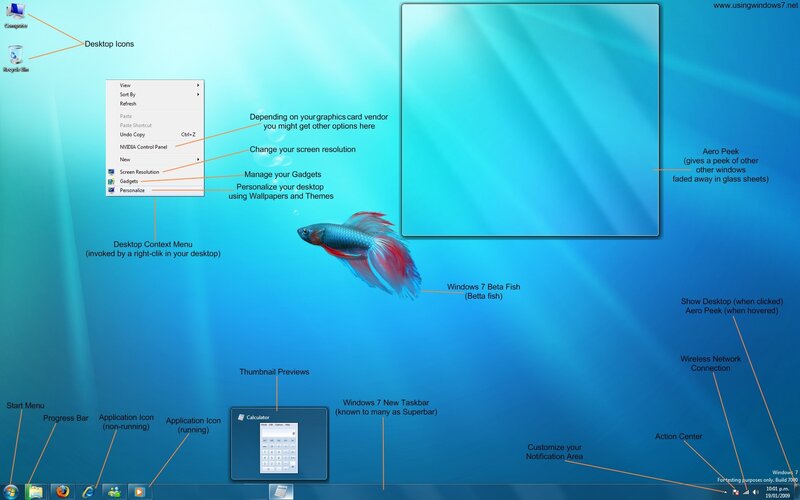Viewport: 800px width, 500px height.
Task: Click the Gadgets menu item icon
Action: (111, 181)
